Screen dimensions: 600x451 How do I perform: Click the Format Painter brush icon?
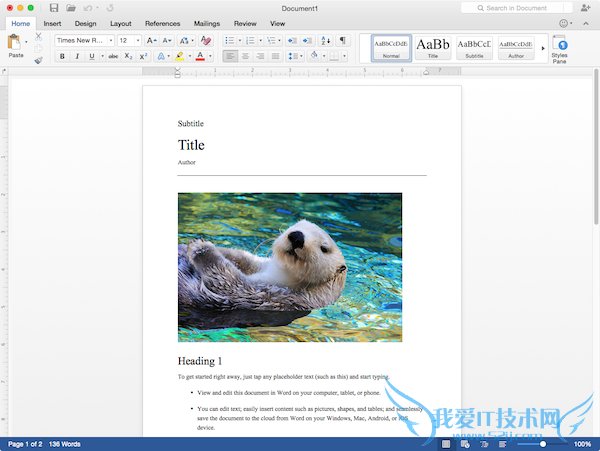pos(39,60)
